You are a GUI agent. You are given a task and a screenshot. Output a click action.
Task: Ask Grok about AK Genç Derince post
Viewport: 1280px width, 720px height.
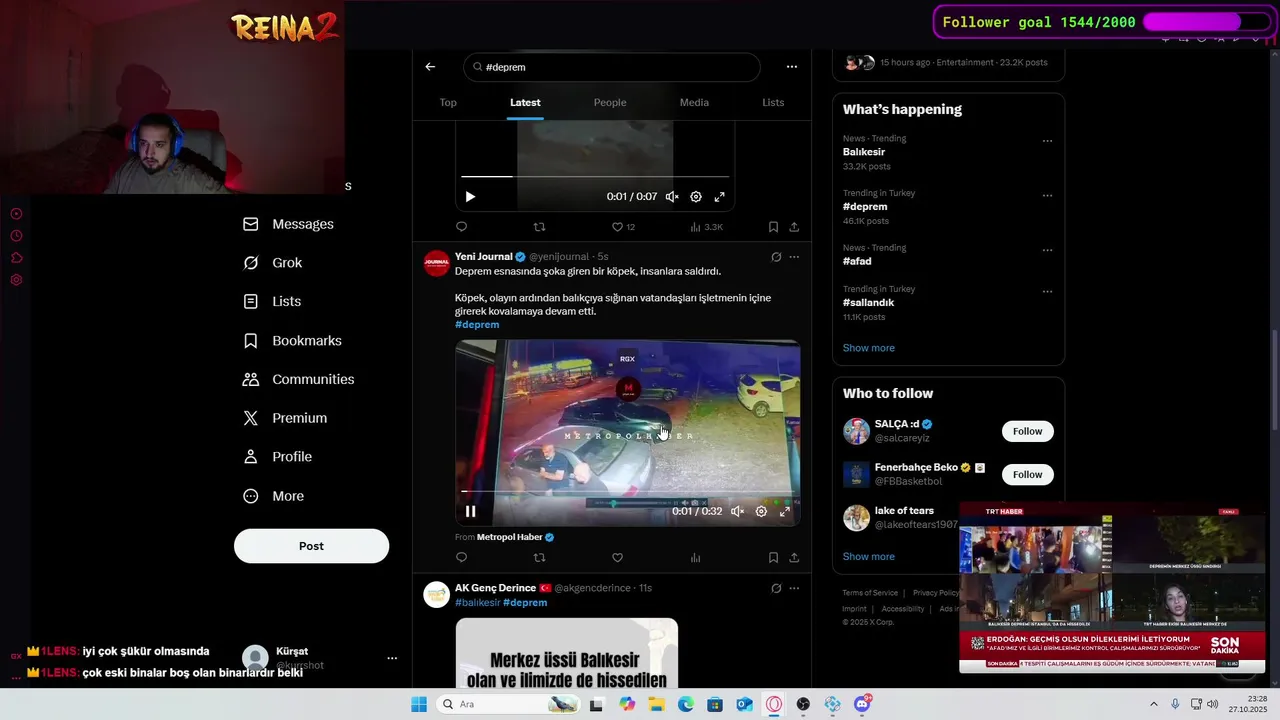click(776, 588)
